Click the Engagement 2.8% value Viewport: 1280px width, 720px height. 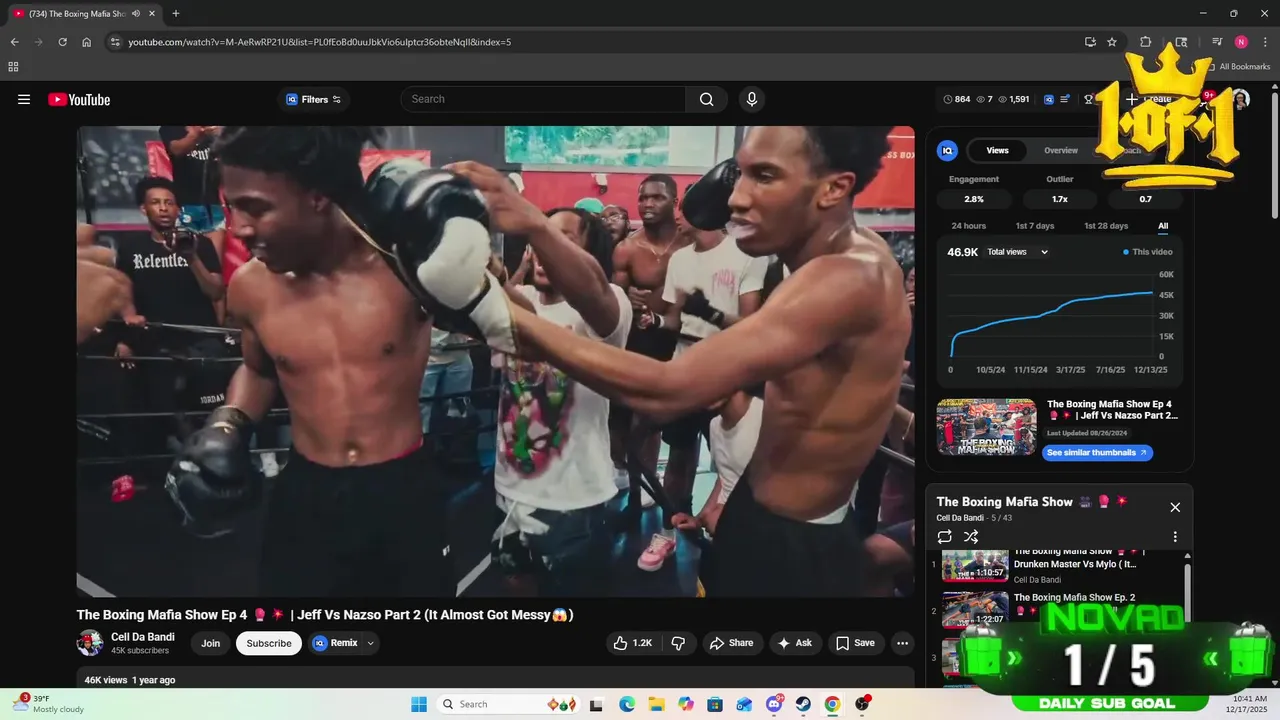pyautogui.click(x=974, y=199)
